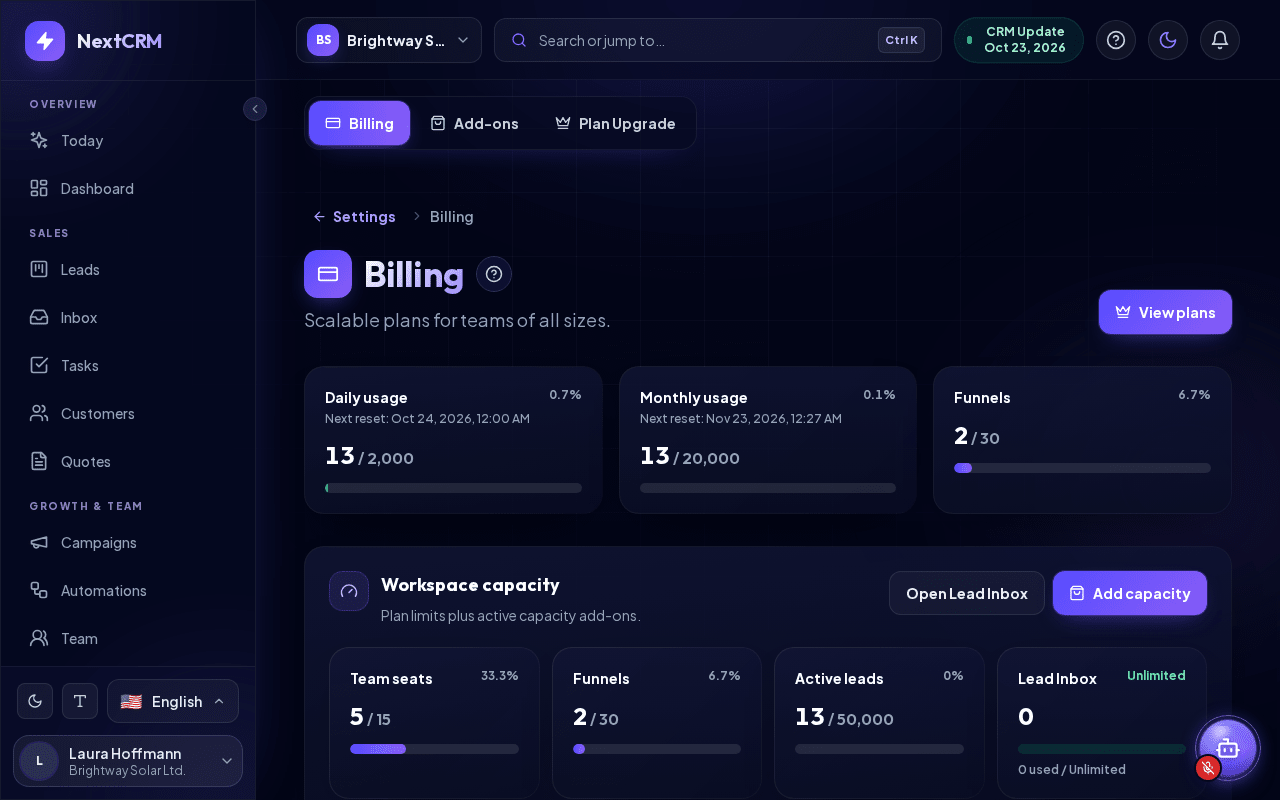Click the Monthly usage card
This screenshot has height=800, width=1280.
click(768, 440)
